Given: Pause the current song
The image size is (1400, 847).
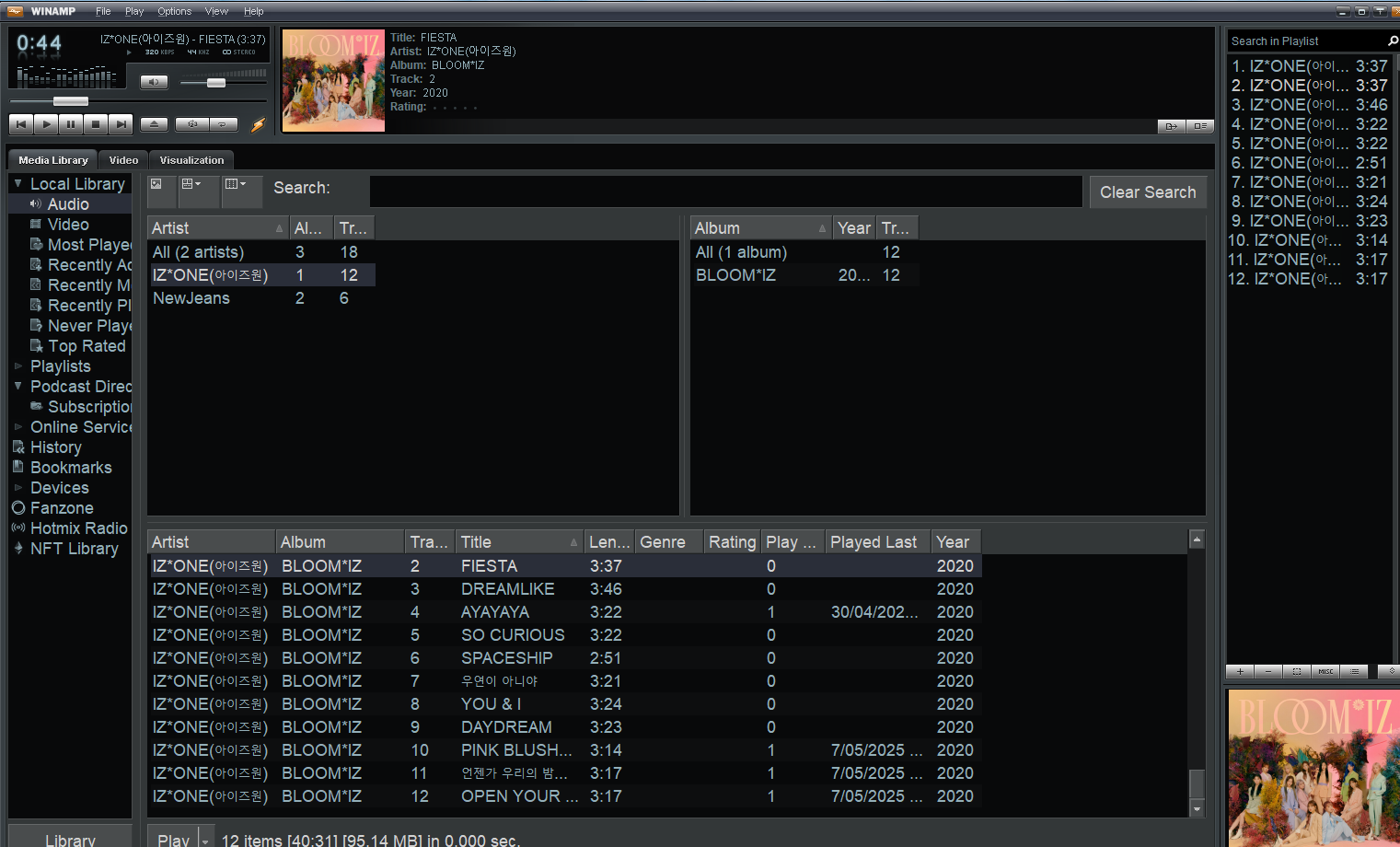Looking at the screenshot, I should click(x=71, y=124).
